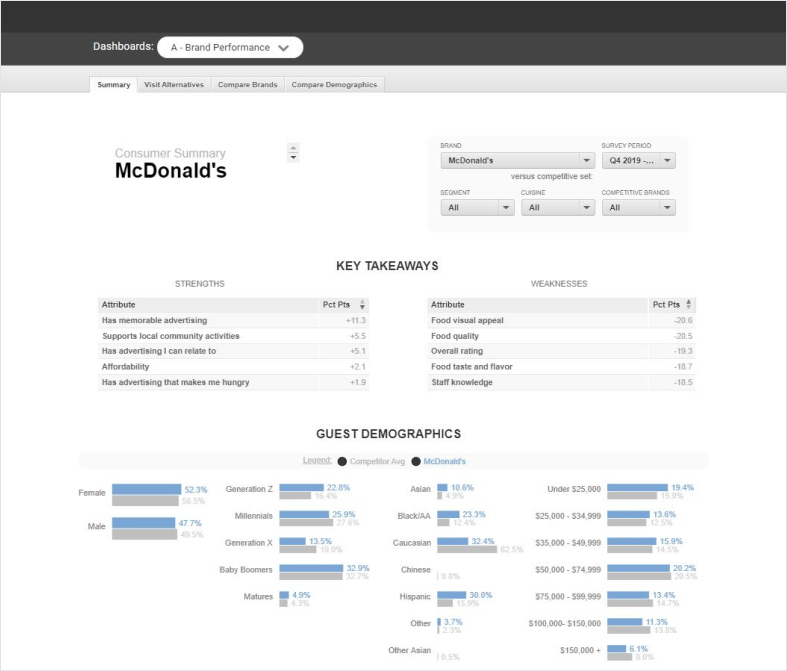Click the Generation Z 22.8% bar
Image resolution: width=787 pixels, height=671 pixels.
coord(301,487)
